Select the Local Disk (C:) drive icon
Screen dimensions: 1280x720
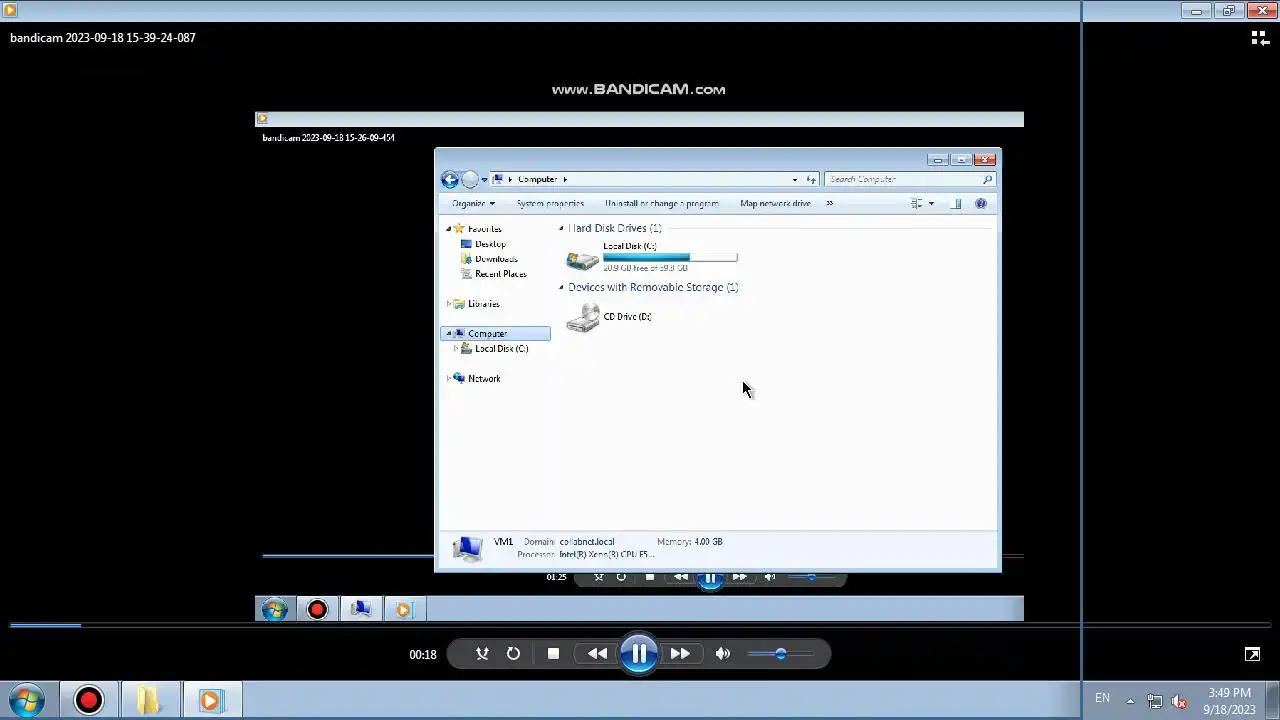tap(582, 260)
